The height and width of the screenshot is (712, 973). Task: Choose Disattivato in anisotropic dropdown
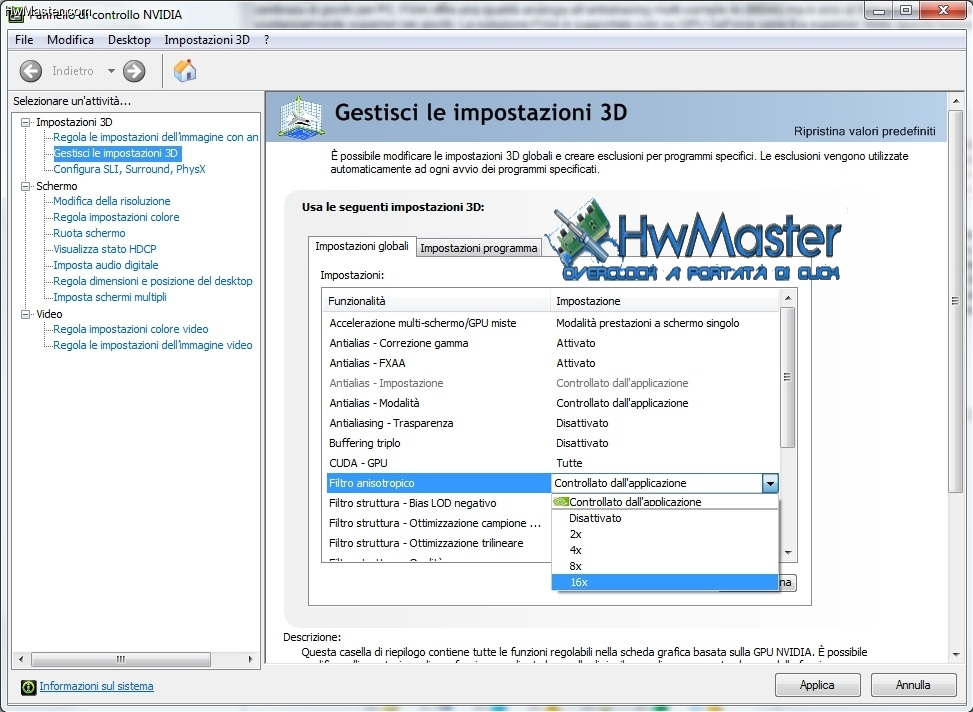click(x=665, y=518)
